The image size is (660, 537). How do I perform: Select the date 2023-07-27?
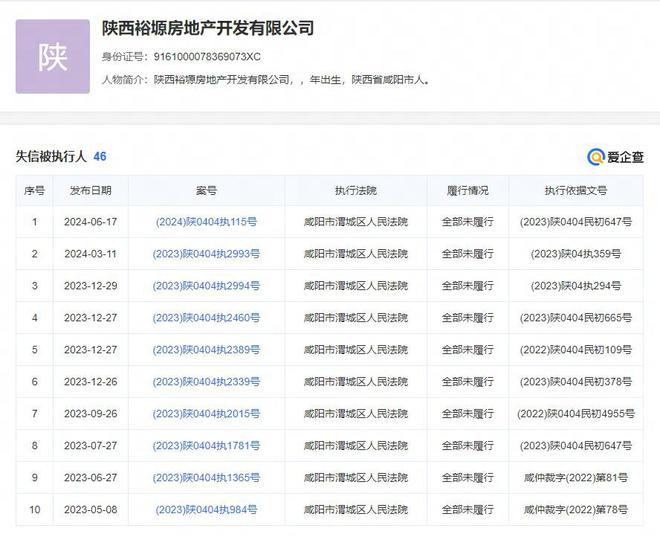(x=90, y=446)
